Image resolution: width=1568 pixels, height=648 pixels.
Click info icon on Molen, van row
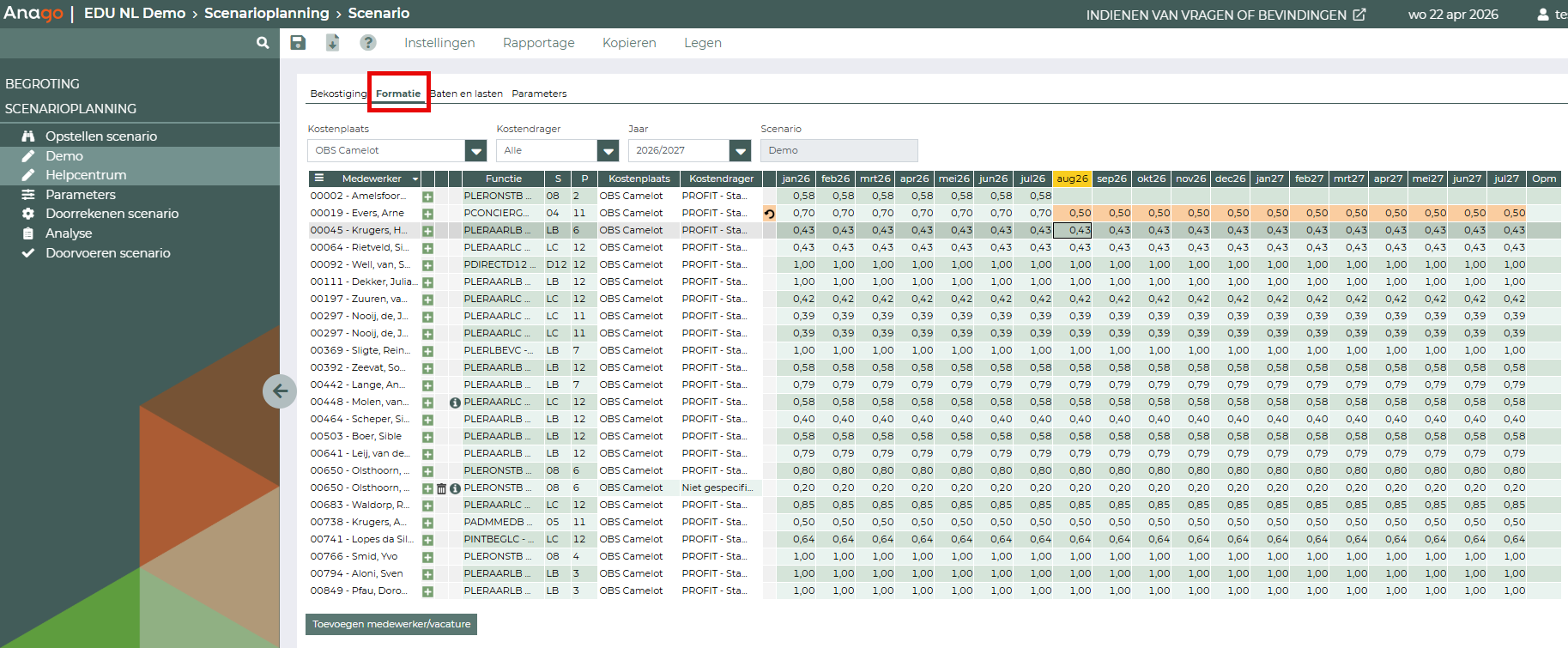pyautogui.click(x=455, y=403)
